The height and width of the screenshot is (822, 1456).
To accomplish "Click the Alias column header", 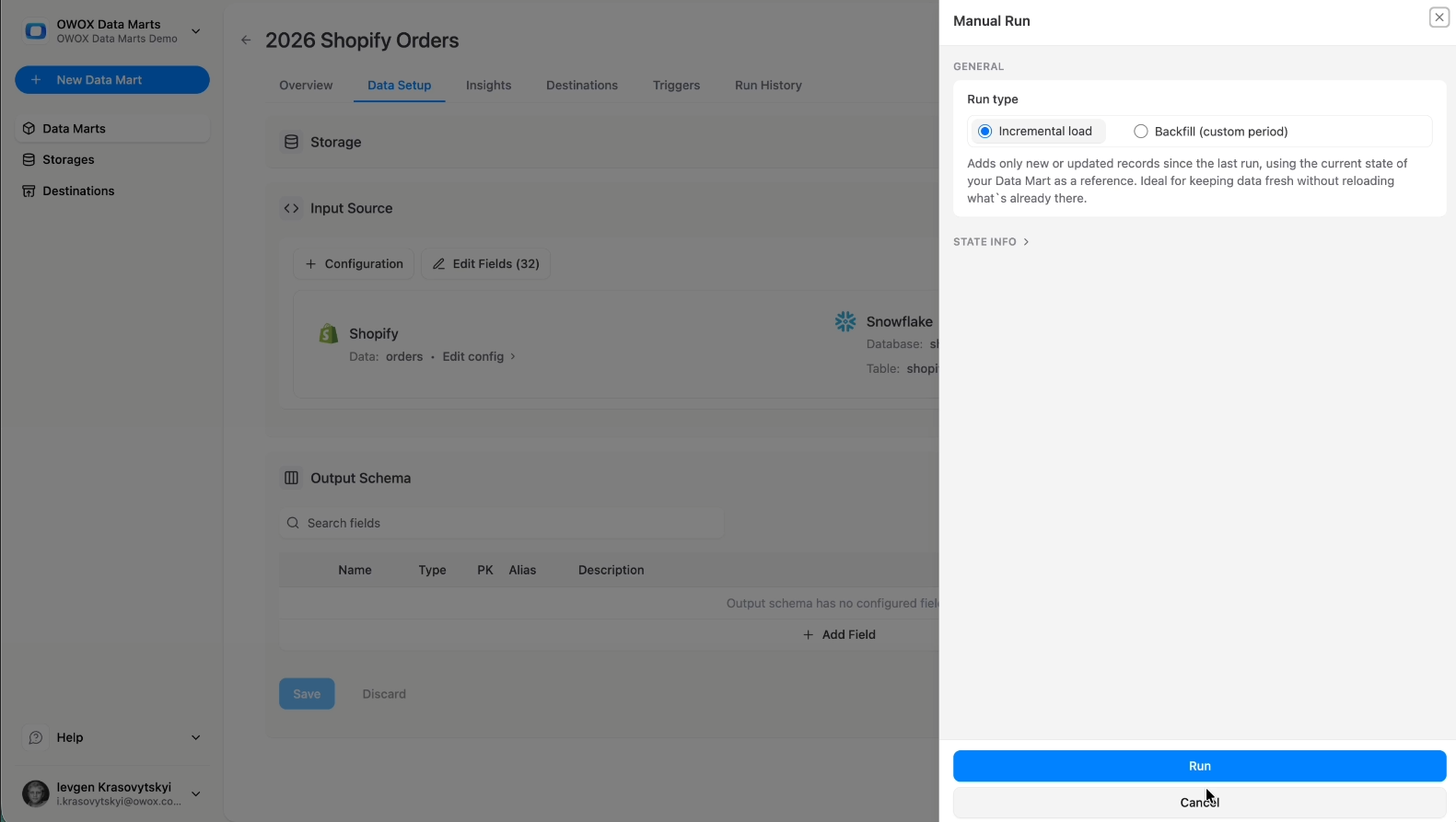I will click(522, 570).
